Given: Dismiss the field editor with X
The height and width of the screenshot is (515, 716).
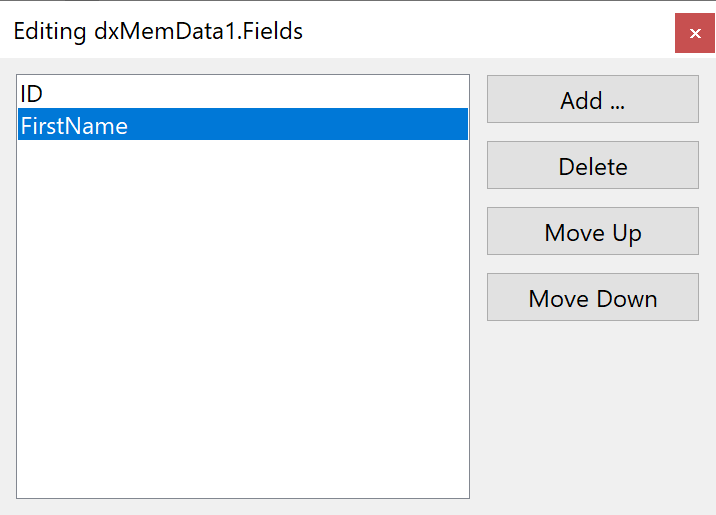Looking at the screenshot, I should (x=694, y=33).
